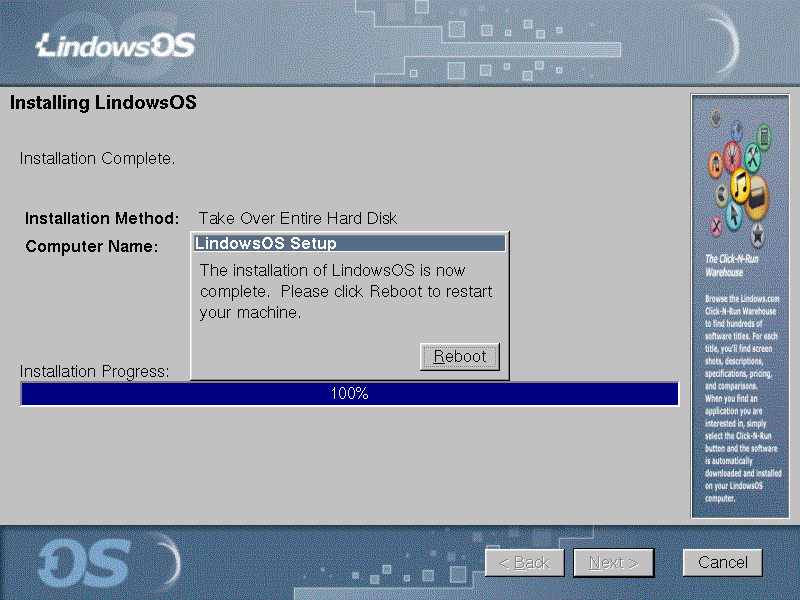Click 'Take Over Entire Hard Disk' value
The width and height of the screenshot is (800, 600).
coord(297,218)
